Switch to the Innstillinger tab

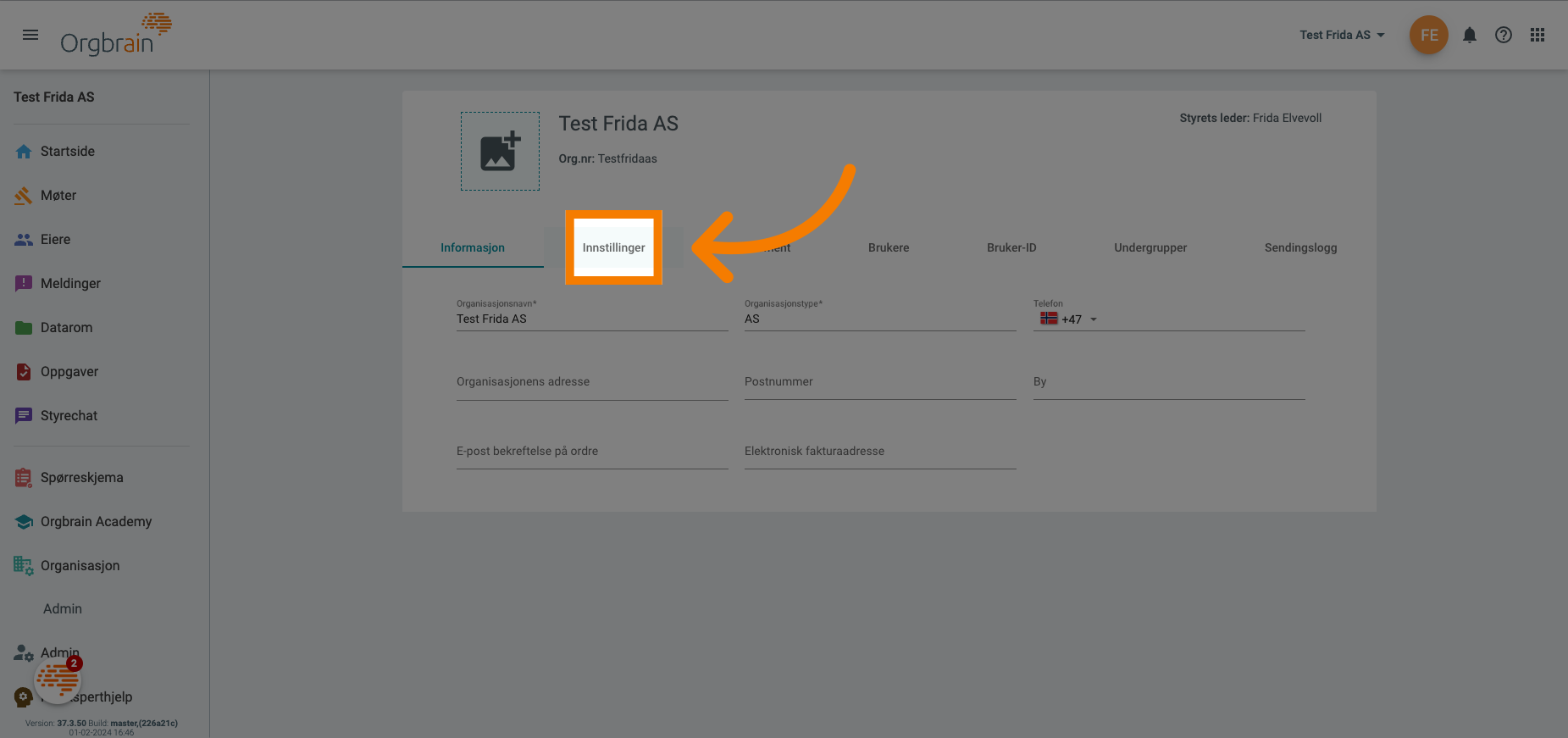[613, 247]
